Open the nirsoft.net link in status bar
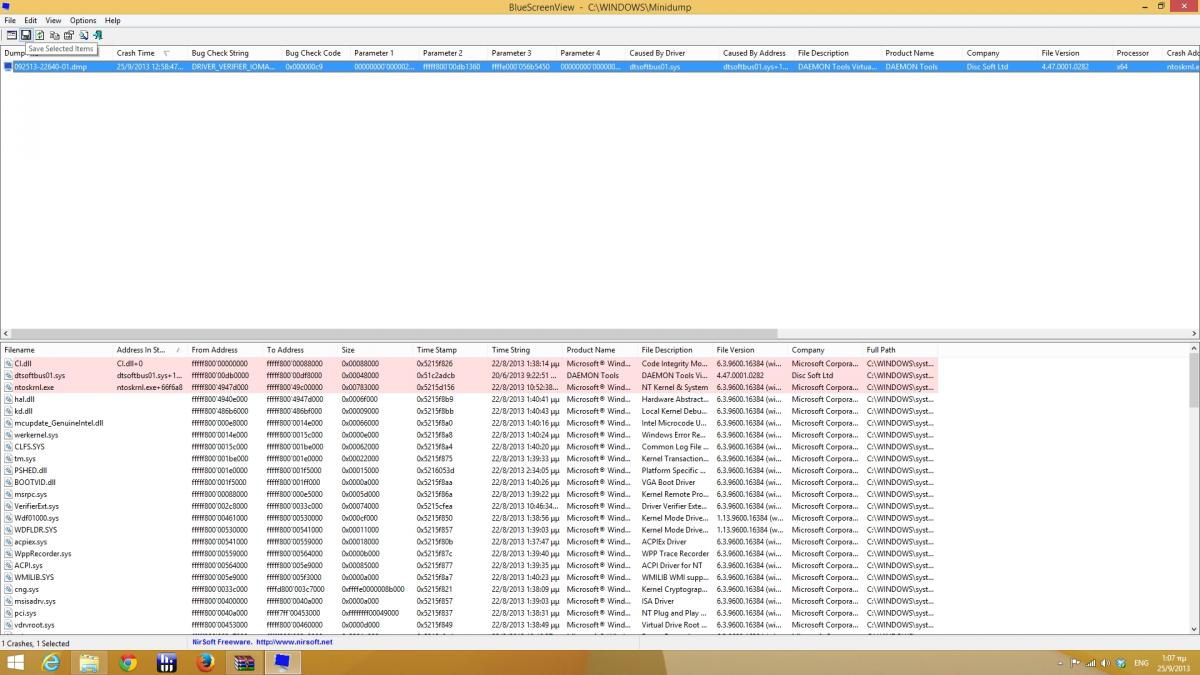Viewport: 1200px width, 675px height. point(294,642)
